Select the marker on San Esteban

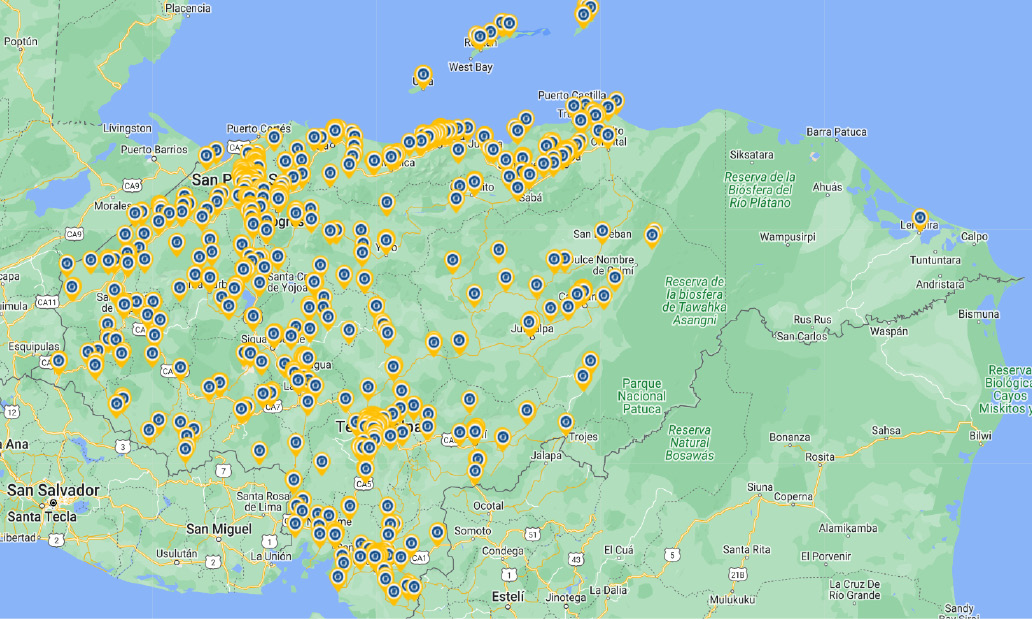click(x=602, y=231)
